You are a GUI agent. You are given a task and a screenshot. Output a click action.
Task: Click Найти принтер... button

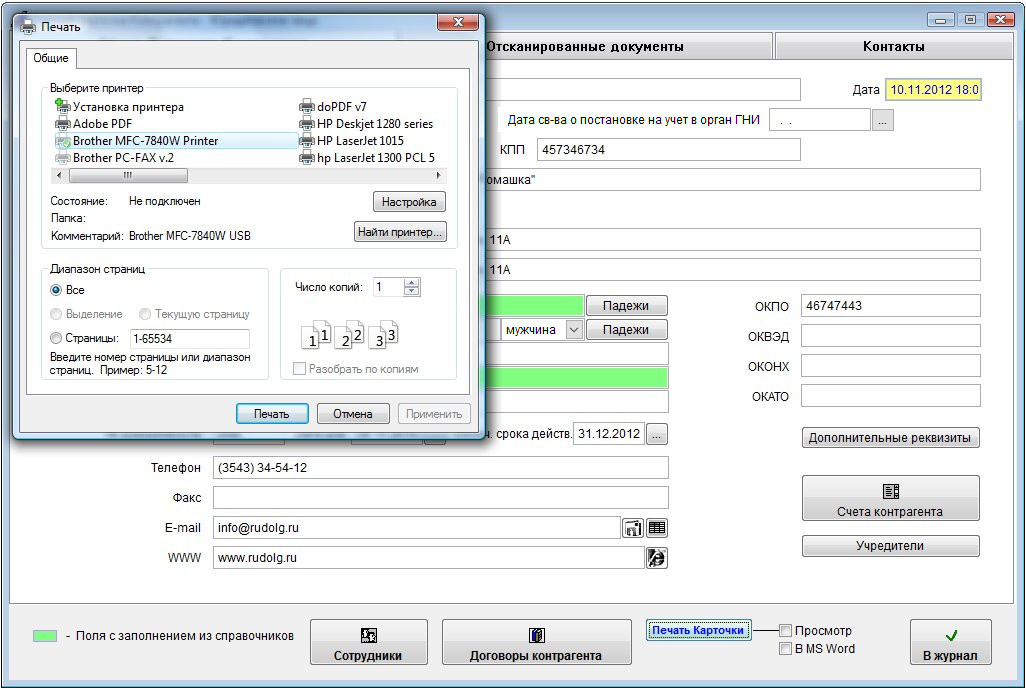click(x=400, y=232)
